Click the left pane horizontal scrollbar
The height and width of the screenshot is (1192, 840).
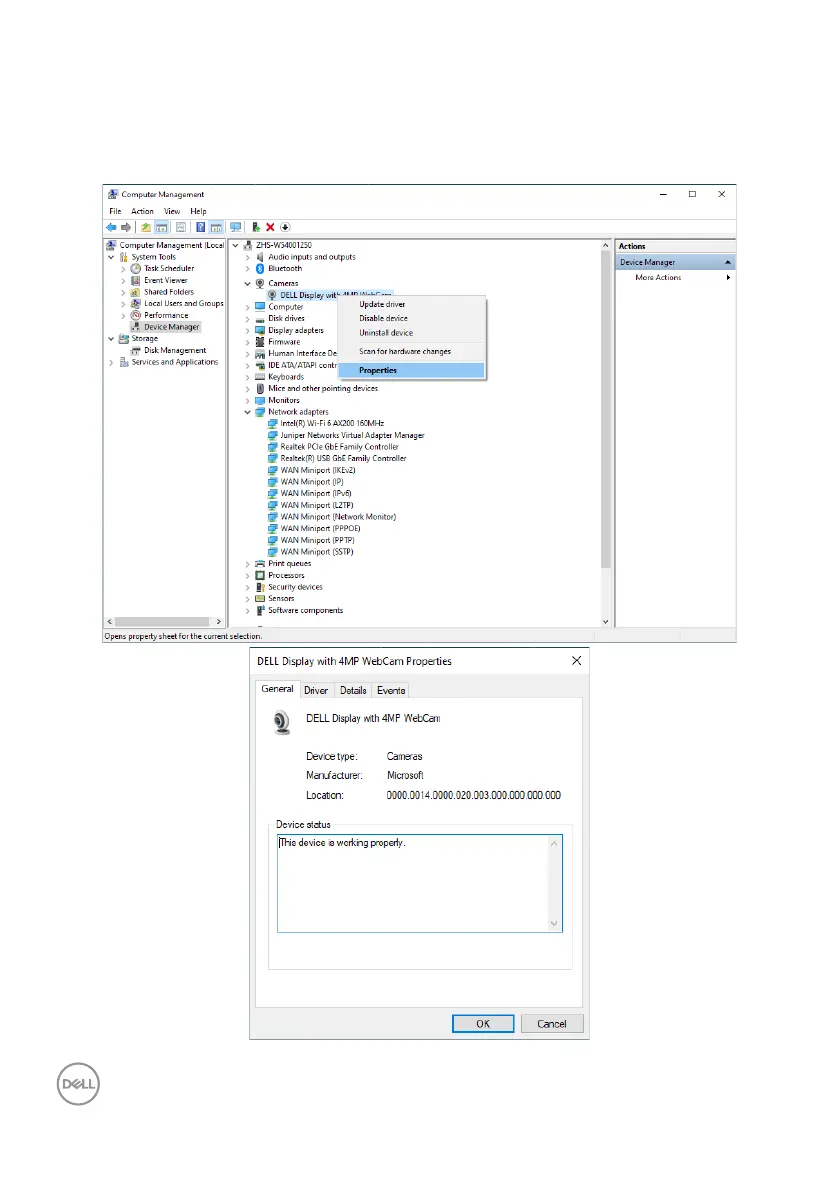point(163,622)
